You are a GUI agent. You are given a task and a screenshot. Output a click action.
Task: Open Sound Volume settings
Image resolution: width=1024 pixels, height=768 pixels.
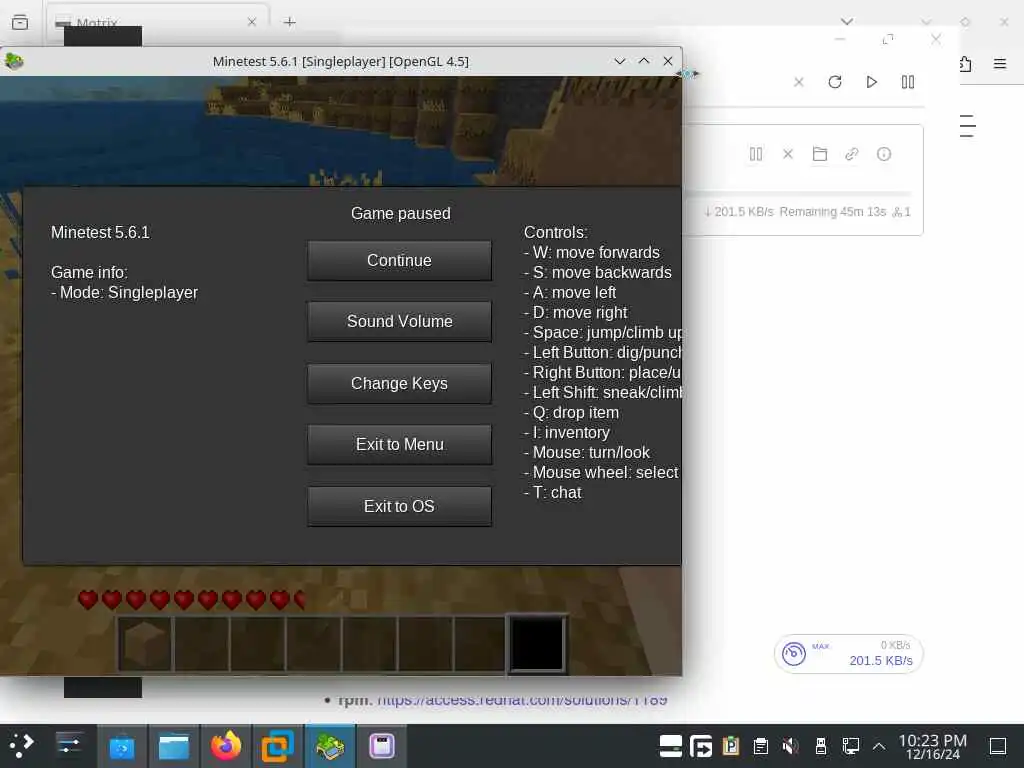399,321
